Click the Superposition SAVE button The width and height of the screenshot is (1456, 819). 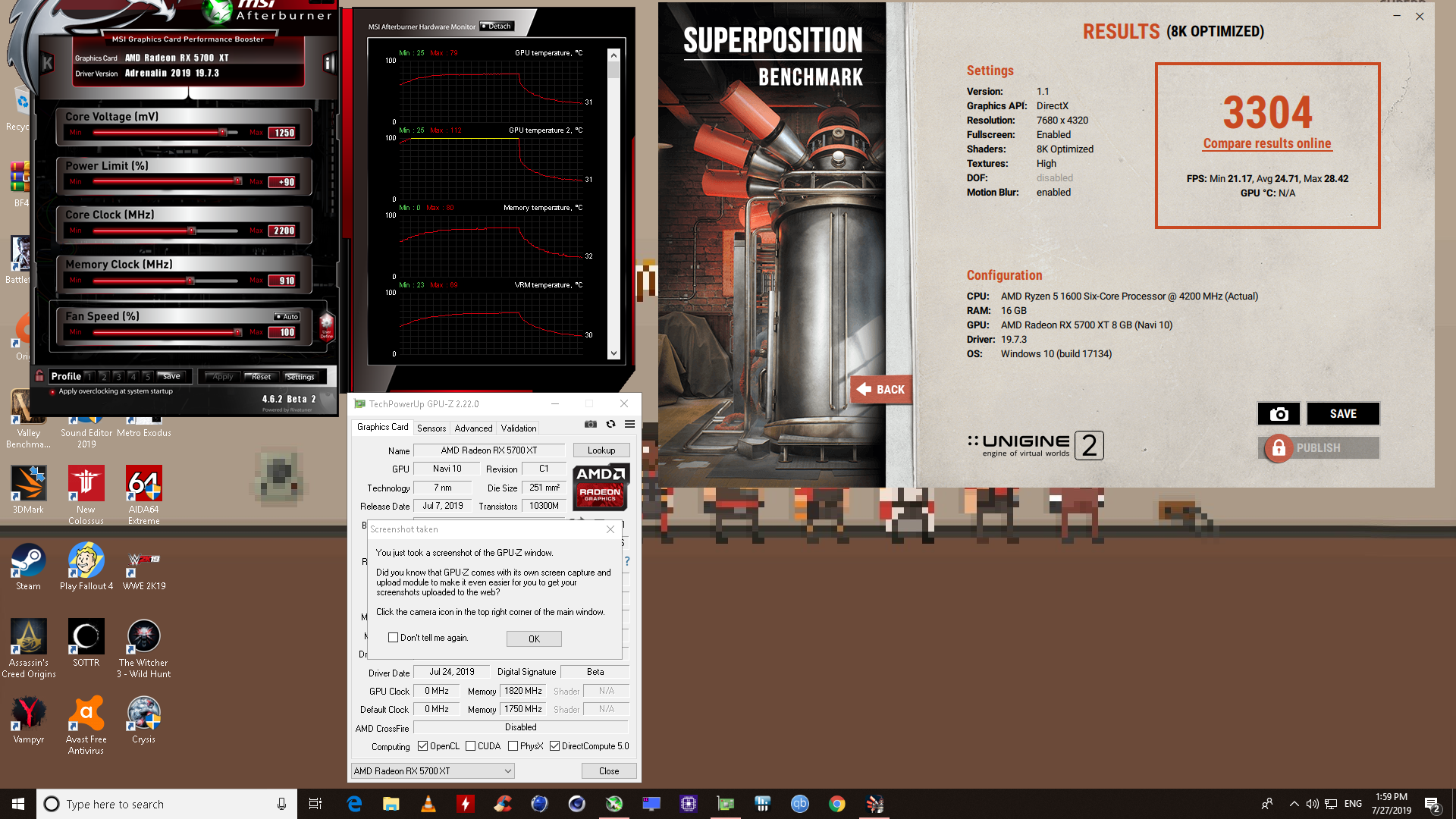tap(1343, 413)
